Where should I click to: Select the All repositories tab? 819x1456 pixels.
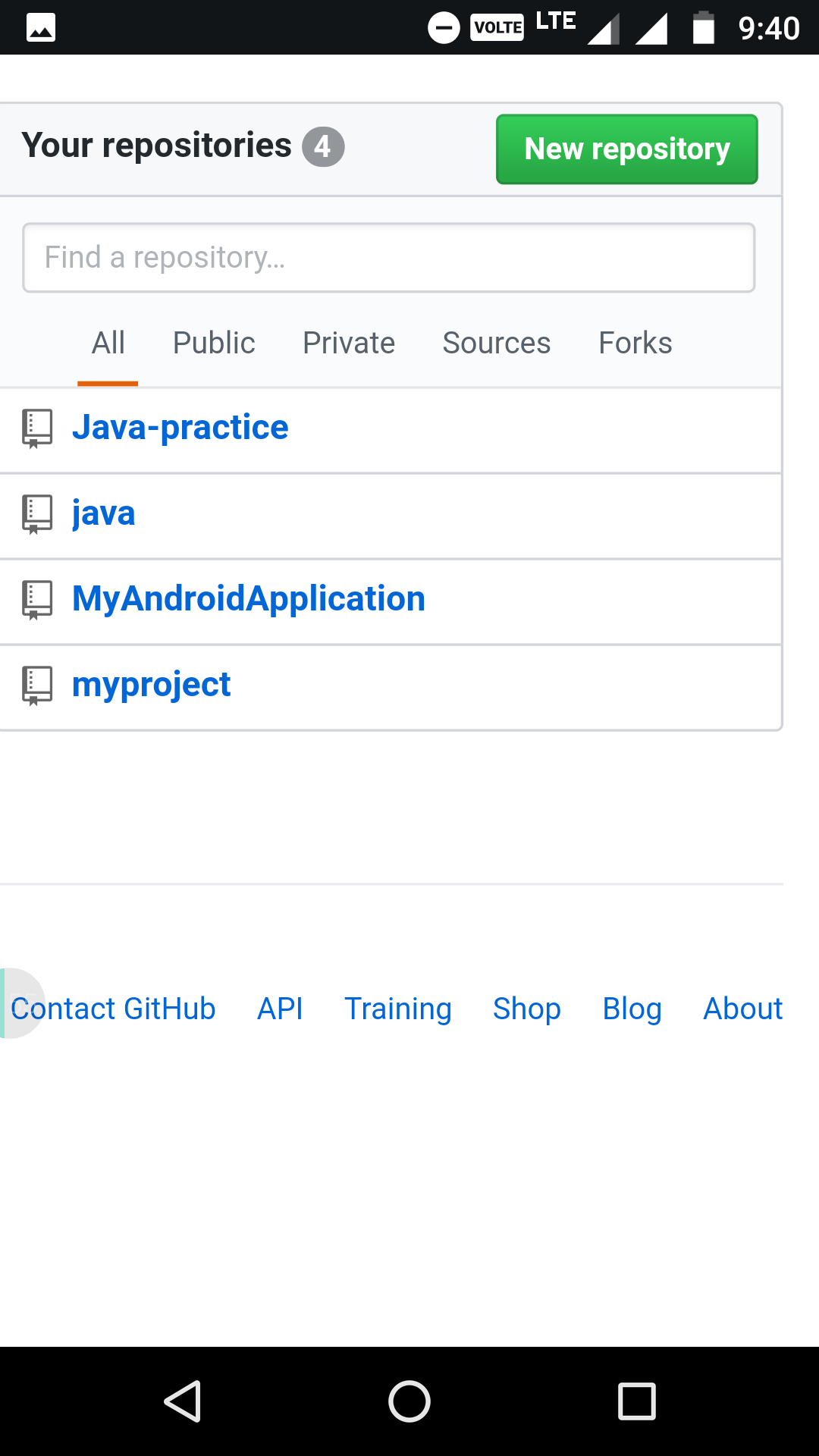click(x=108, y=343)
